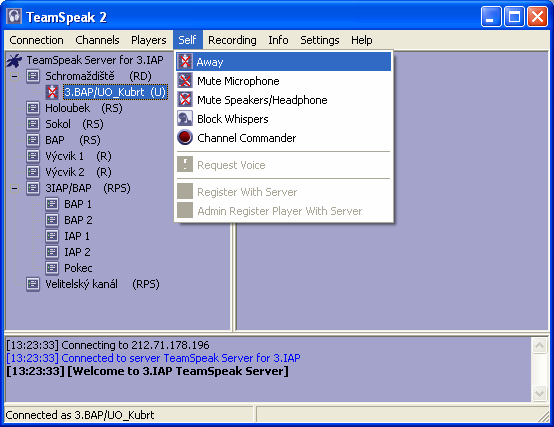Open the Players menu
The image size is (554, 427).
pyautogui.click(x=148, y=40)
